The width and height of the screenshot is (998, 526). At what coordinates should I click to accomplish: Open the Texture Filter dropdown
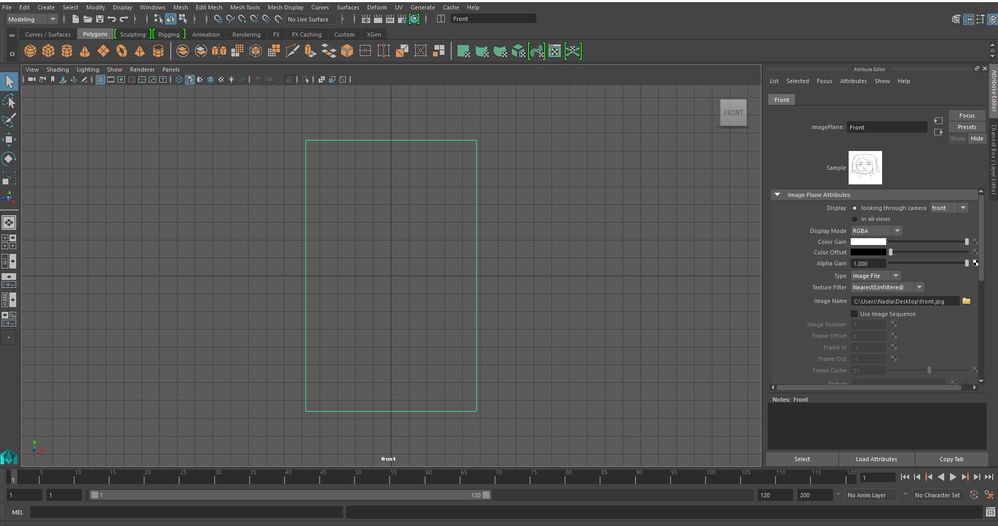[887, 287]
